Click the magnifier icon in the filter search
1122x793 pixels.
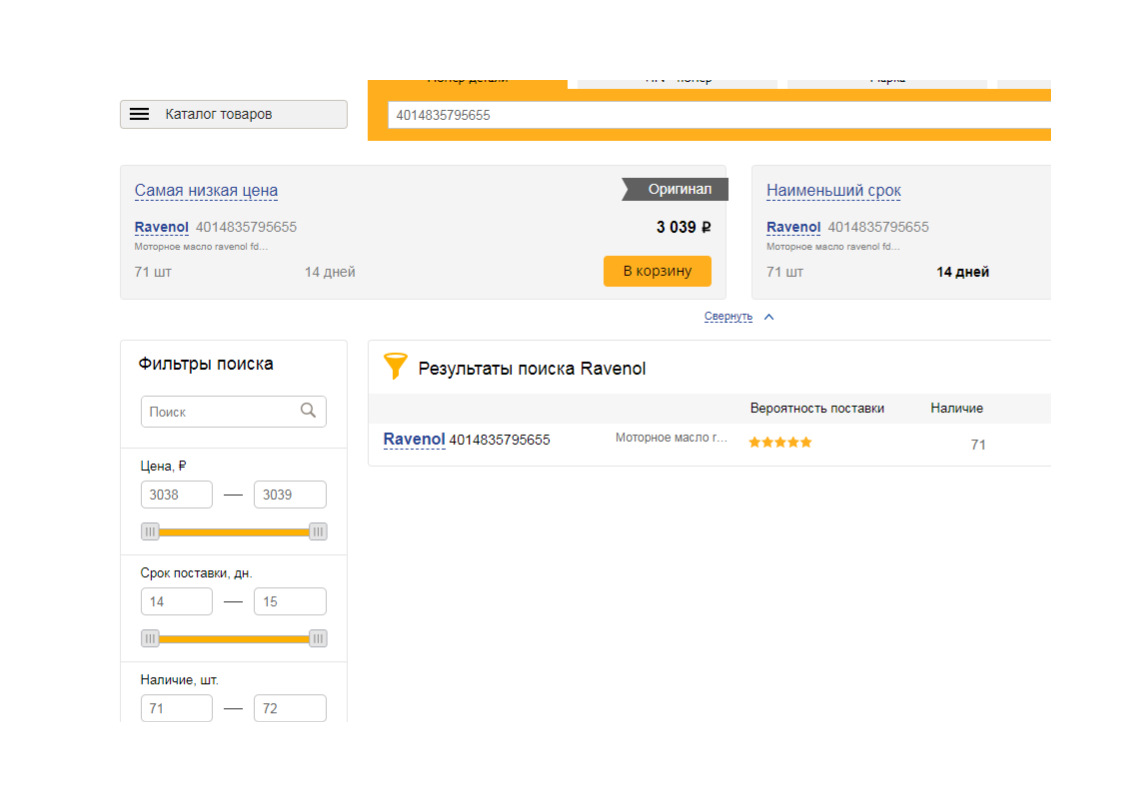click(308, 410)
